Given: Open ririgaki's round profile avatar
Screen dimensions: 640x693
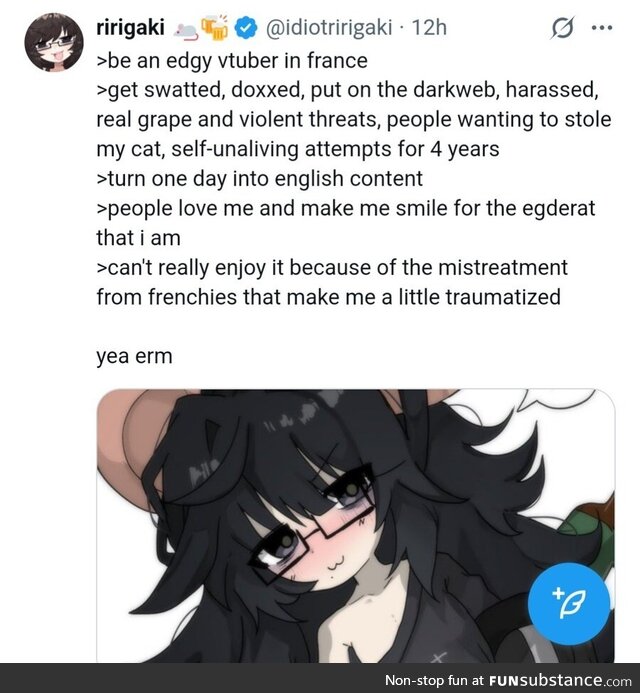Looking at the screenshot, I should pos(54,42).
